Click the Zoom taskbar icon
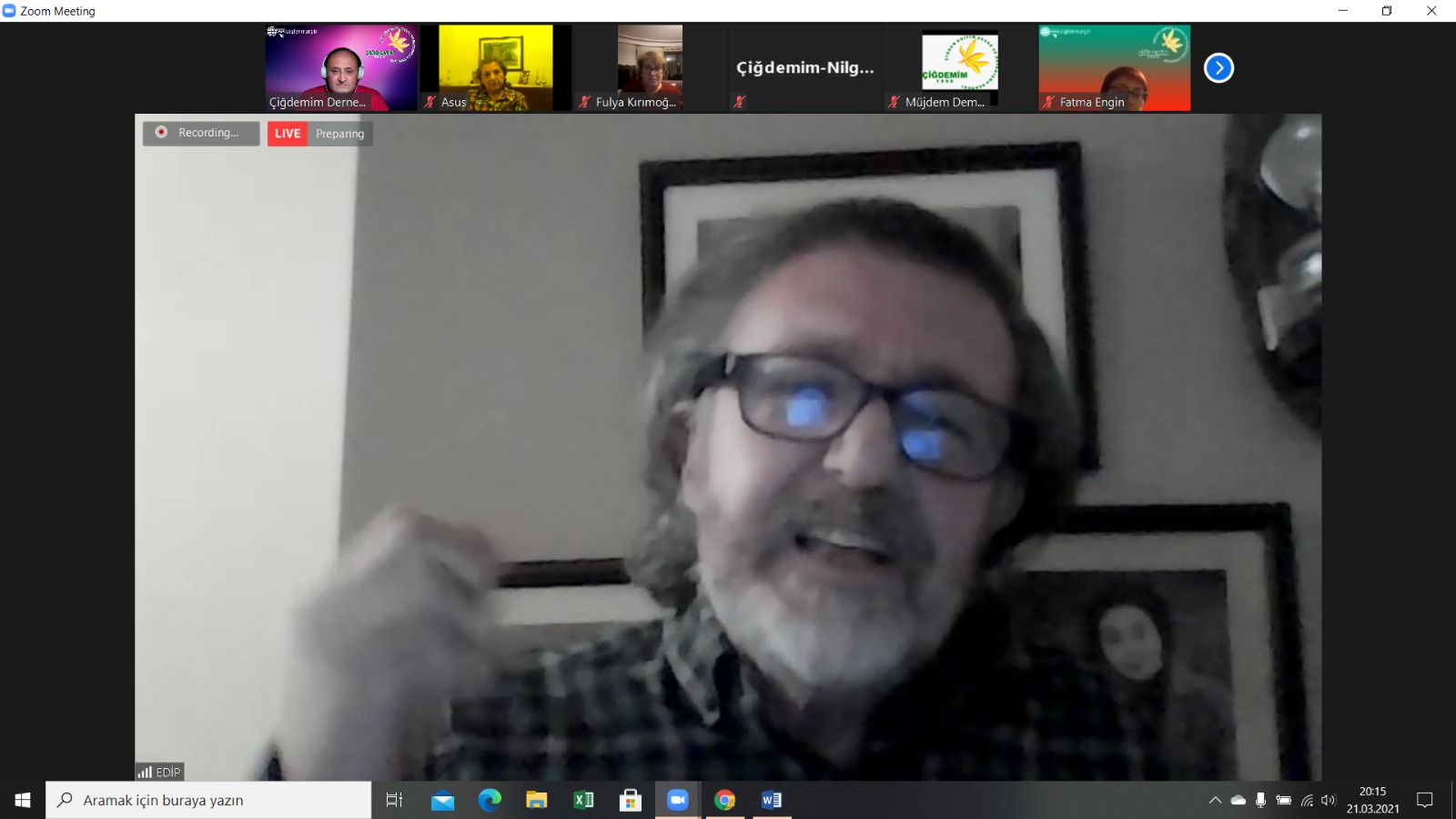The width and height of the screenshot is (1456, 819). pyautogui.click(x=678, y=800)
